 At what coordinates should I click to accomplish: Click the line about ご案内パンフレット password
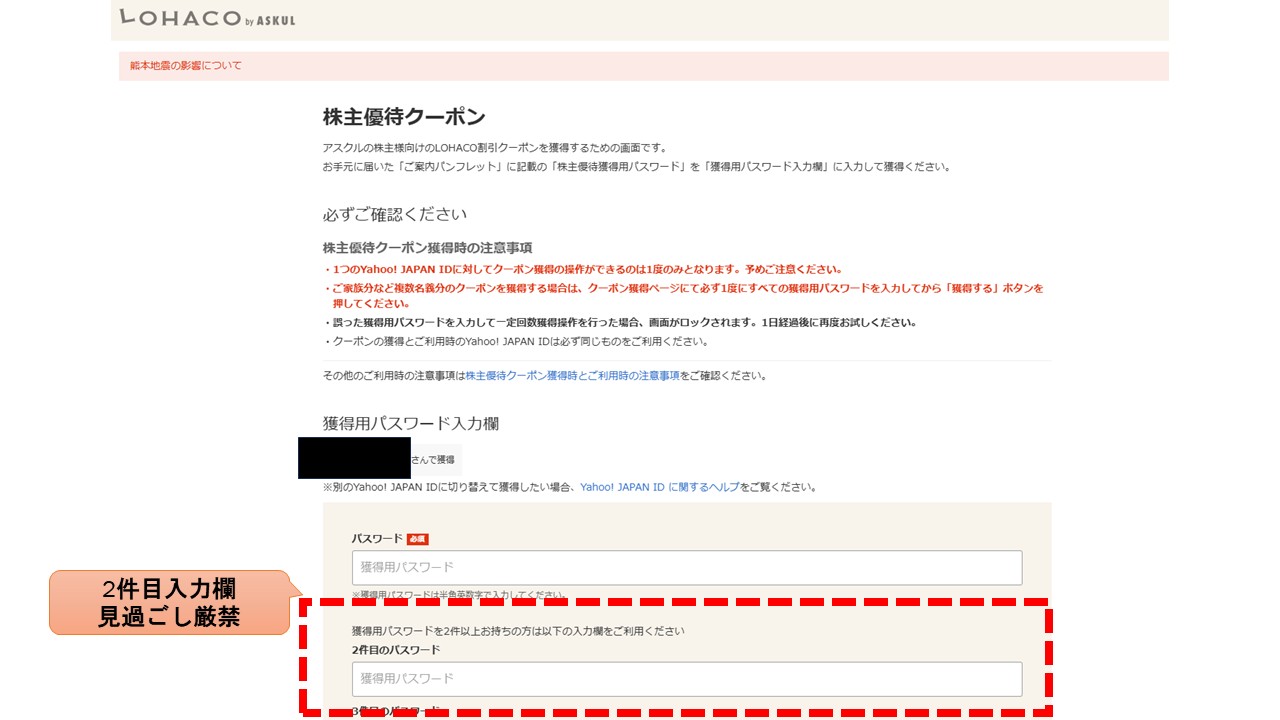636,167
